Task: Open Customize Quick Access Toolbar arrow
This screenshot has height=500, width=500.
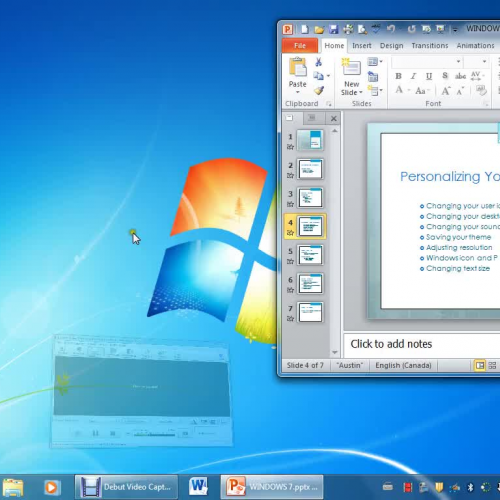Action: click(455, 30)
